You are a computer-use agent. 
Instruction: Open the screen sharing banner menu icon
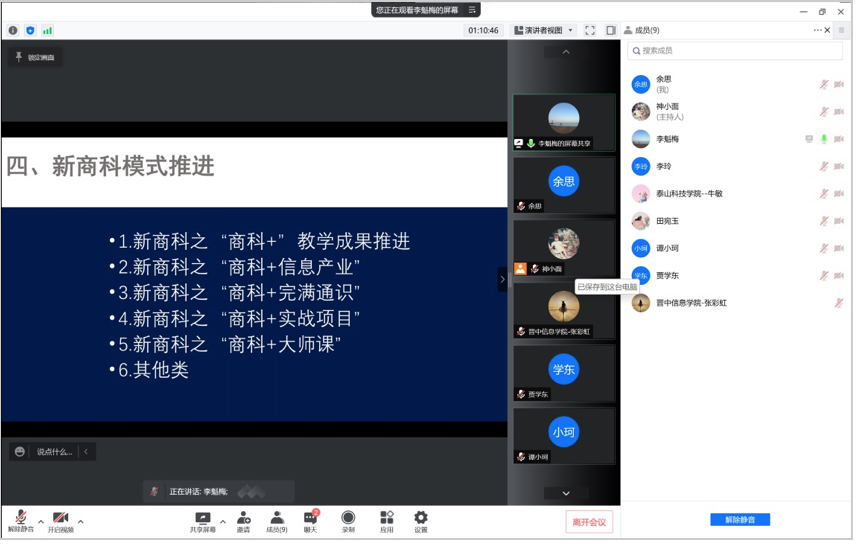click(x=472, y=10)
